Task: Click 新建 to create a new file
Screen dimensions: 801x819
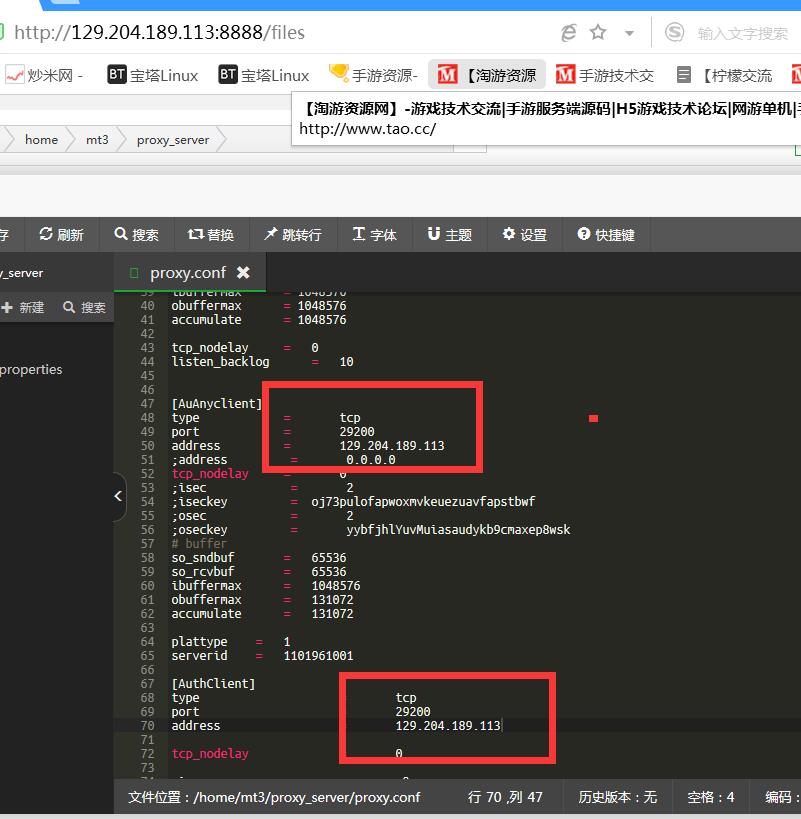Action: pos(23,307)
